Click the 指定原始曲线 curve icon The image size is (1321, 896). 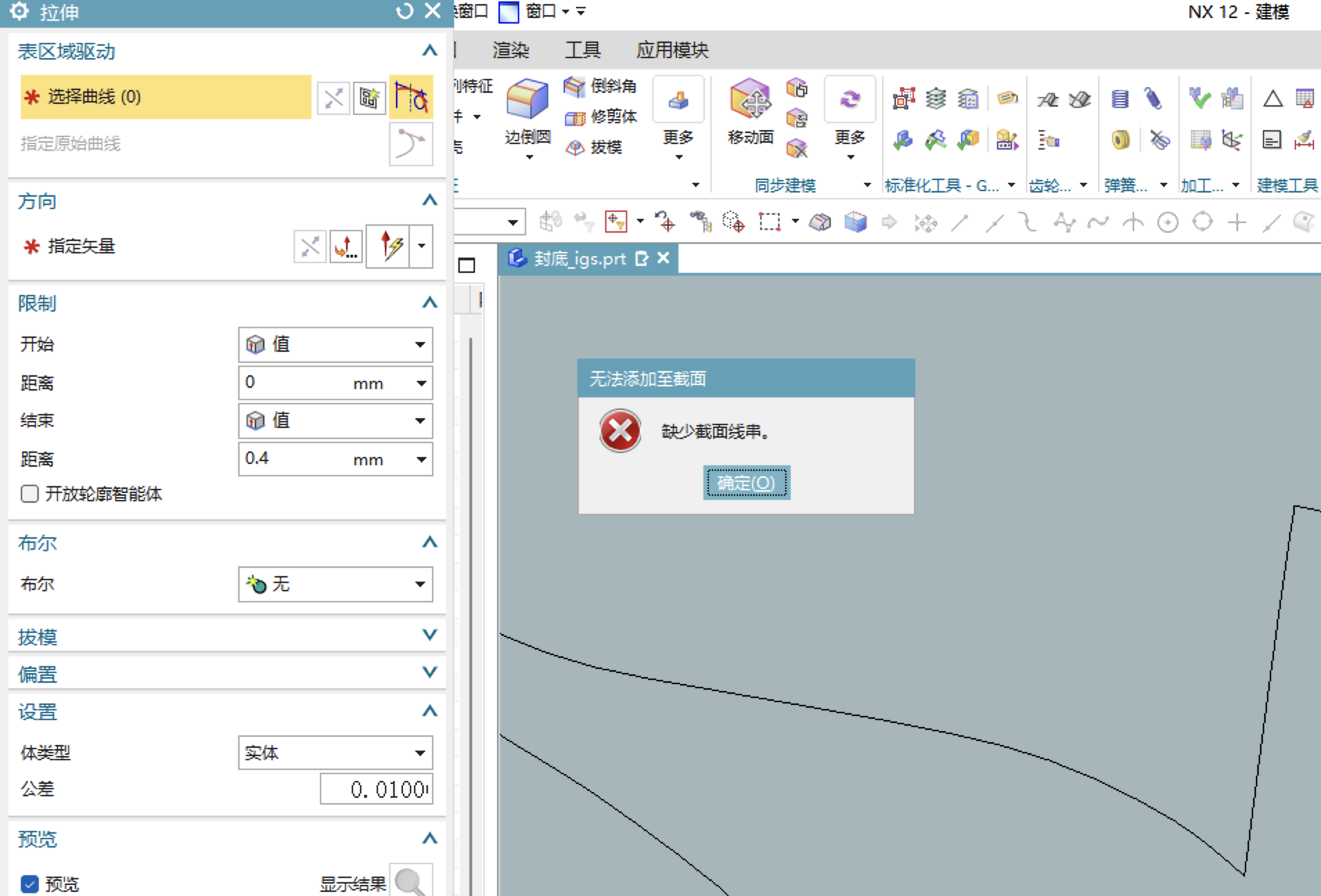411,144
